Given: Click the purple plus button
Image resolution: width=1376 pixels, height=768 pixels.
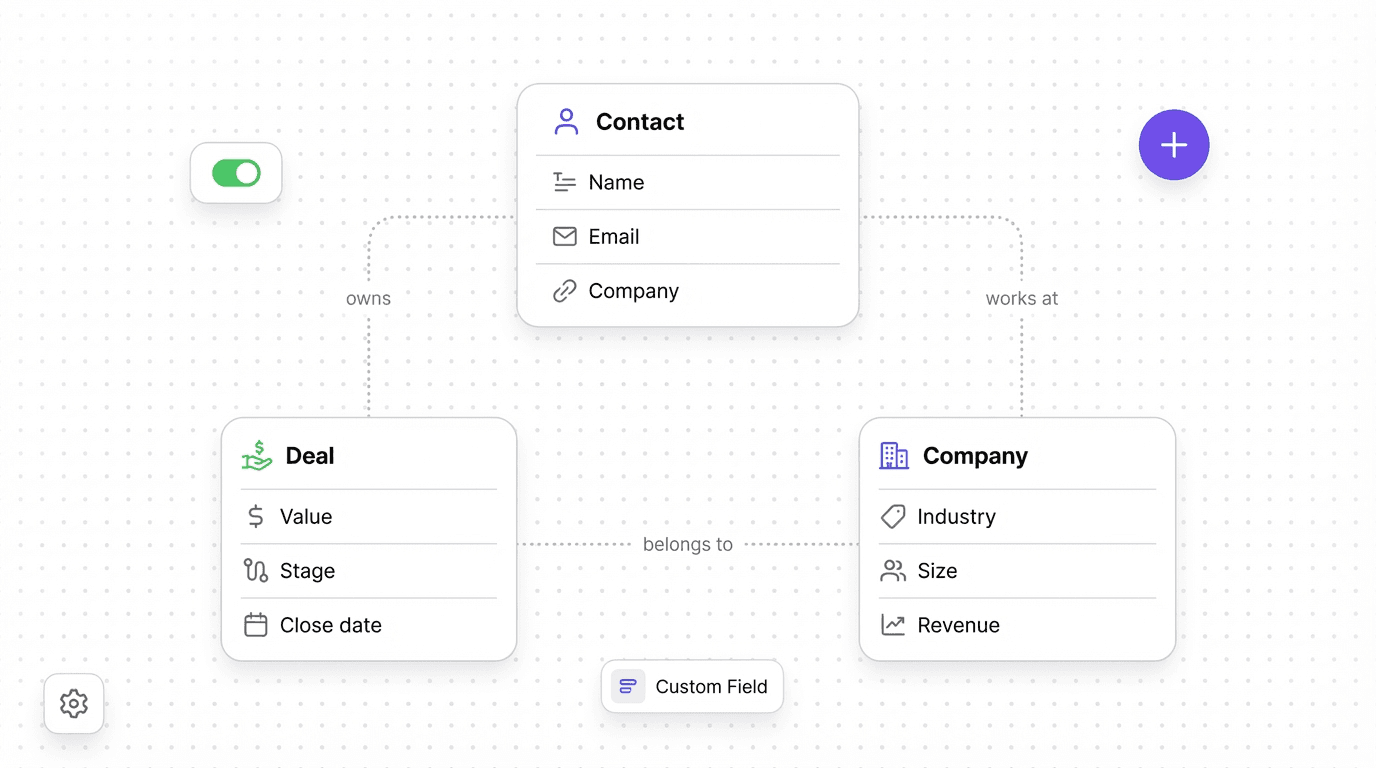Looking at the screenshot, I should (x=1174, y=145).
